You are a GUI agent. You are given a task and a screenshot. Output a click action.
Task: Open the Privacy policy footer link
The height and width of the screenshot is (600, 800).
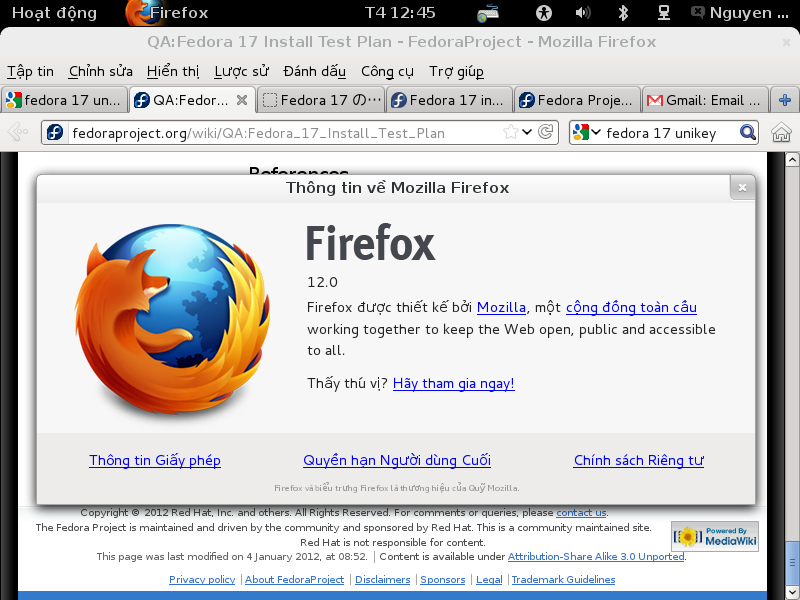point(202,580)
